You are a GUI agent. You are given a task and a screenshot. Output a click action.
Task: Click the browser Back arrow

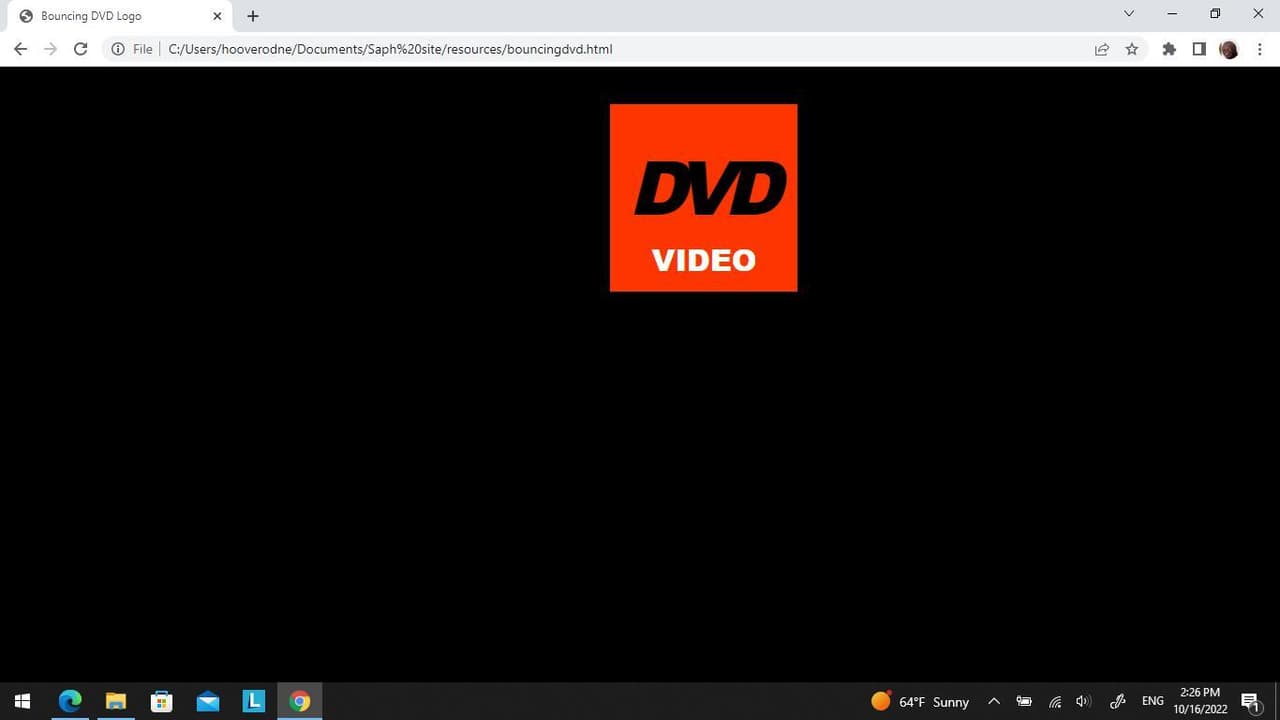click(20, 49)
